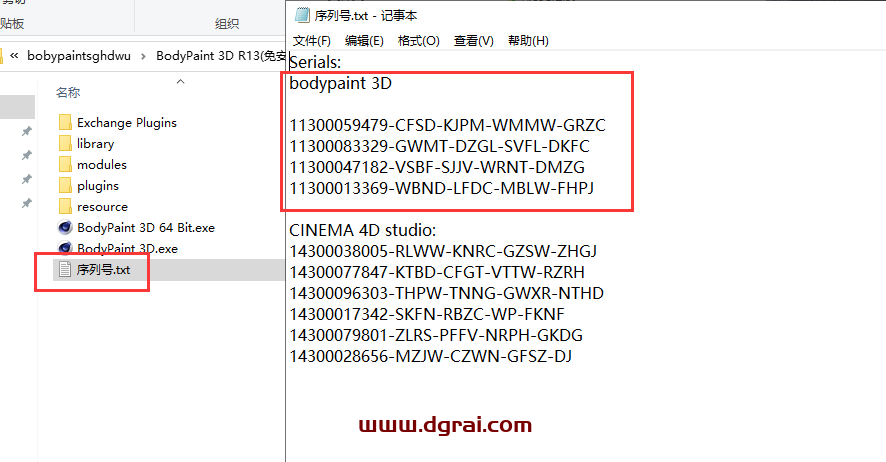Sort files by the 名称 column header
This screenshot has width=886, height=462.
[x=68, y=93]
